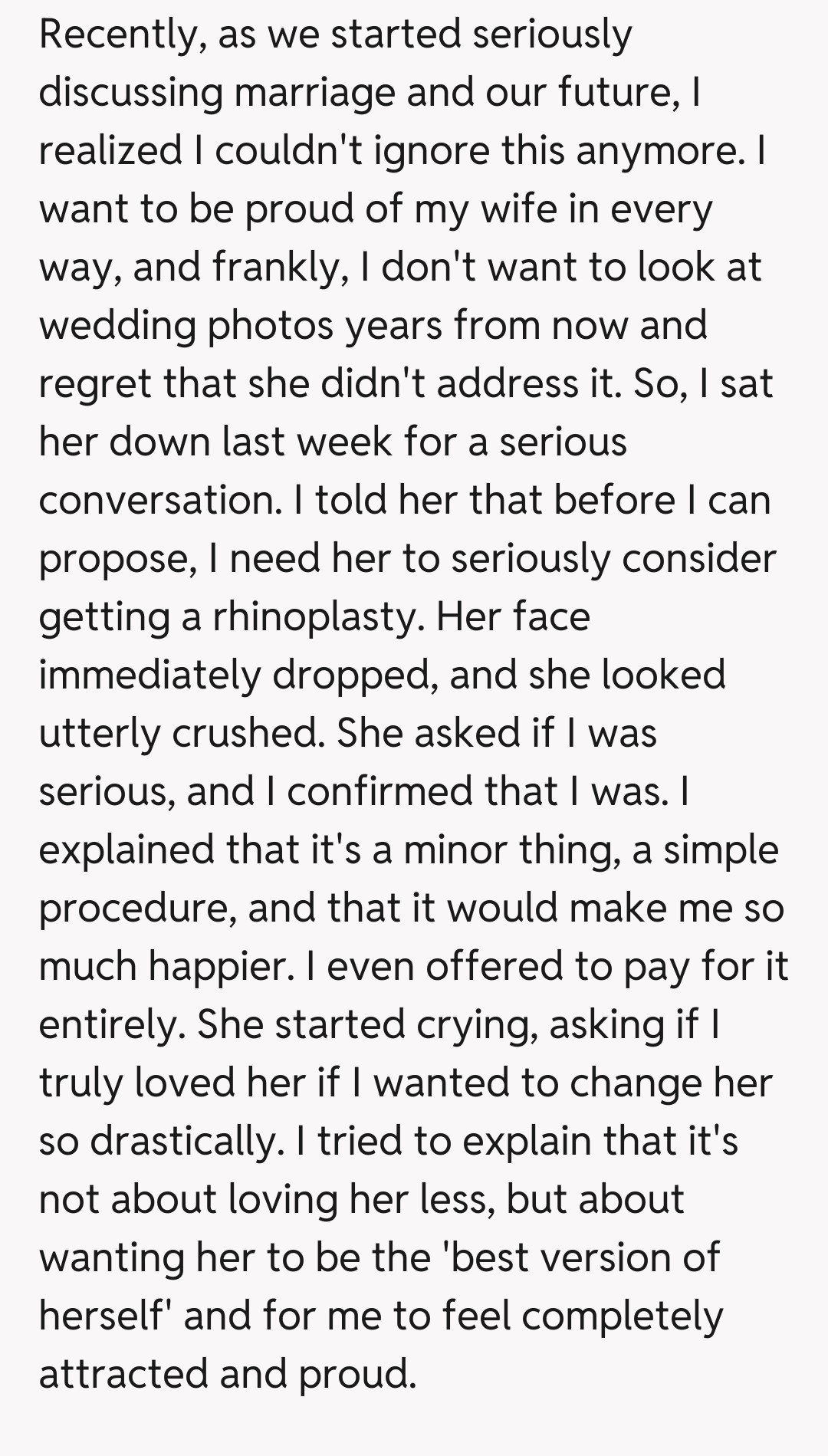
Task: Click the word "attracted" in the last line
Action: click(x=123, y=1374)
